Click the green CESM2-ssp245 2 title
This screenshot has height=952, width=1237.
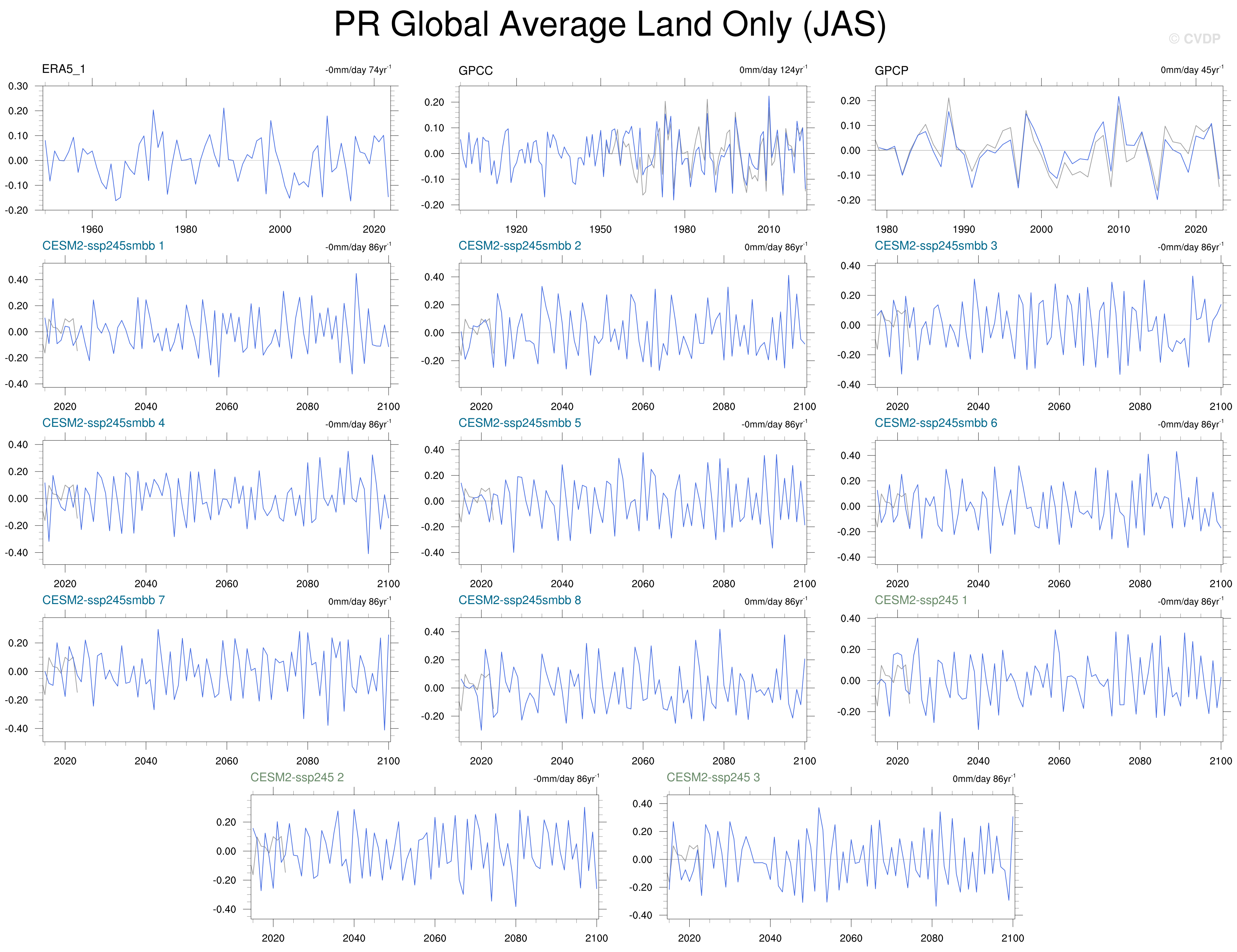coord(297,778)
